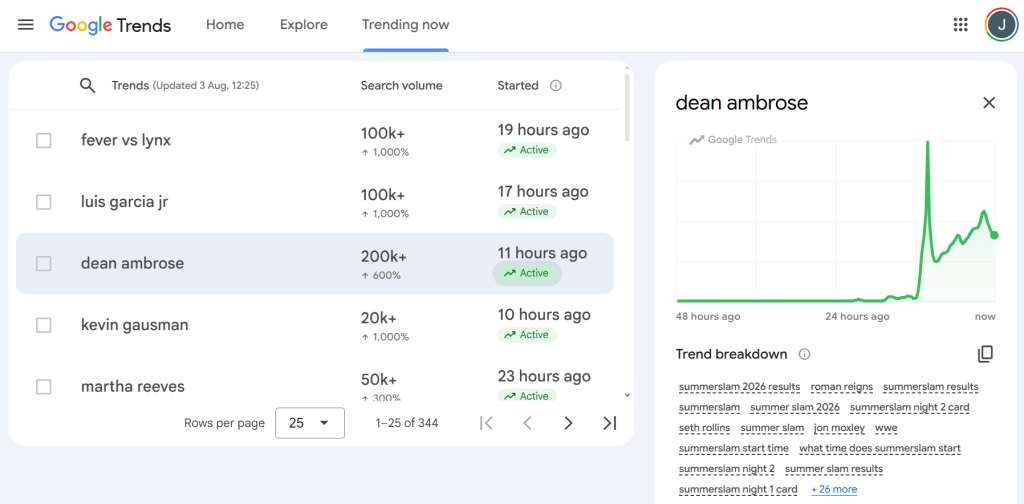Open the summerslam related query
Image resolution: width=1024 pixels, height=504 pixels.
[x=709, y=407]
